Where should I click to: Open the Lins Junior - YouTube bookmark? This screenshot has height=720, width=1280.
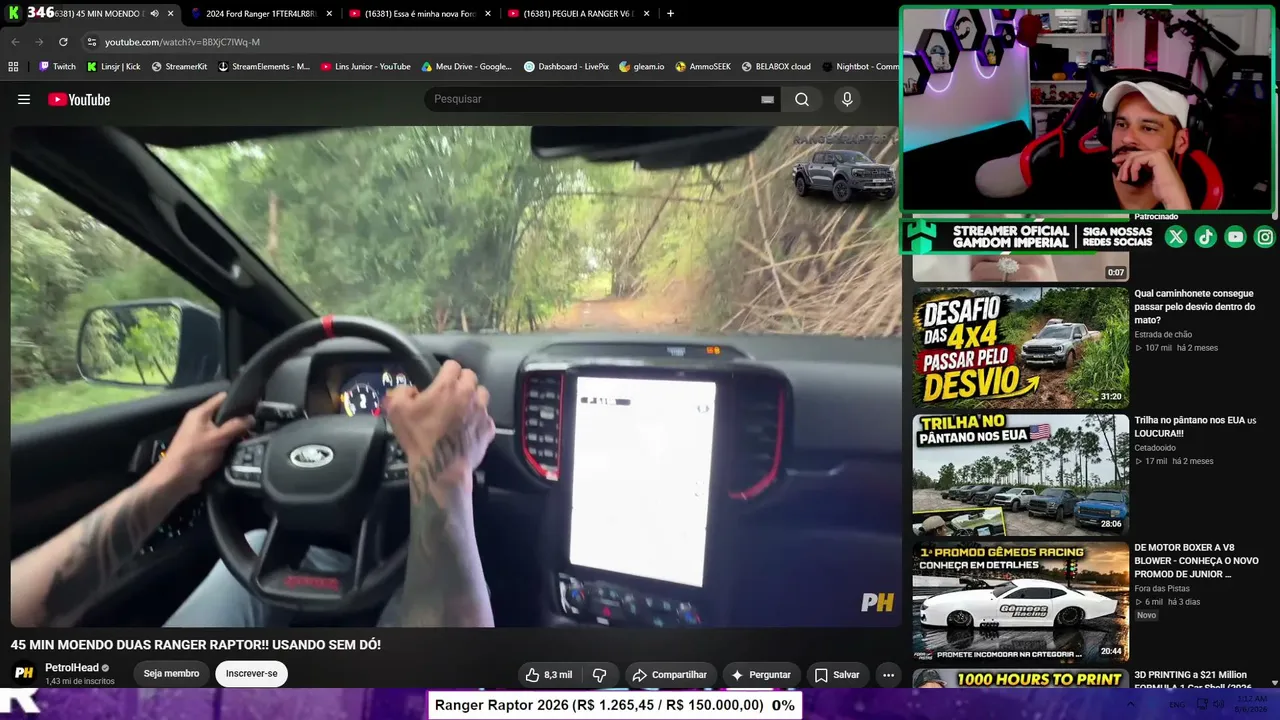(366, 67)
